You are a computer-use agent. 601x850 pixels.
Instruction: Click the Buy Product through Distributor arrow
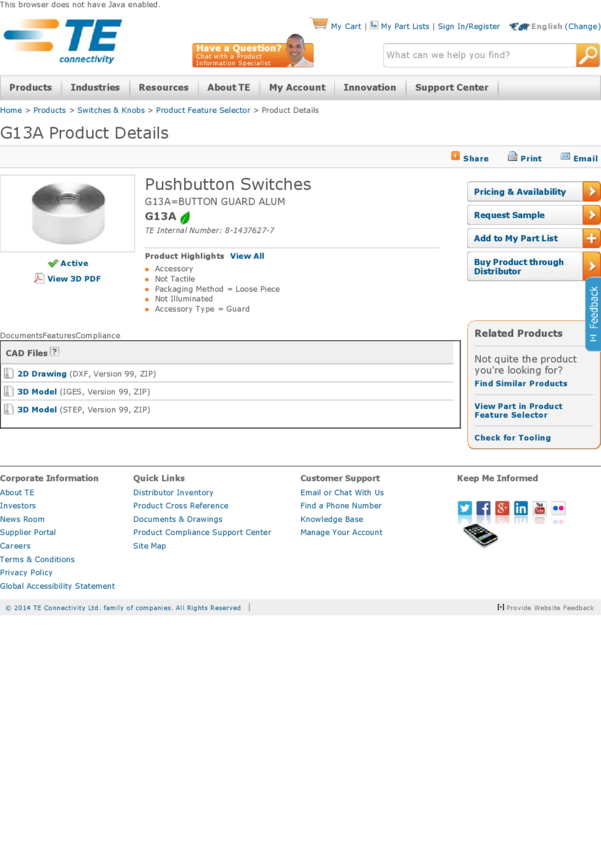[x=591, y=266]
